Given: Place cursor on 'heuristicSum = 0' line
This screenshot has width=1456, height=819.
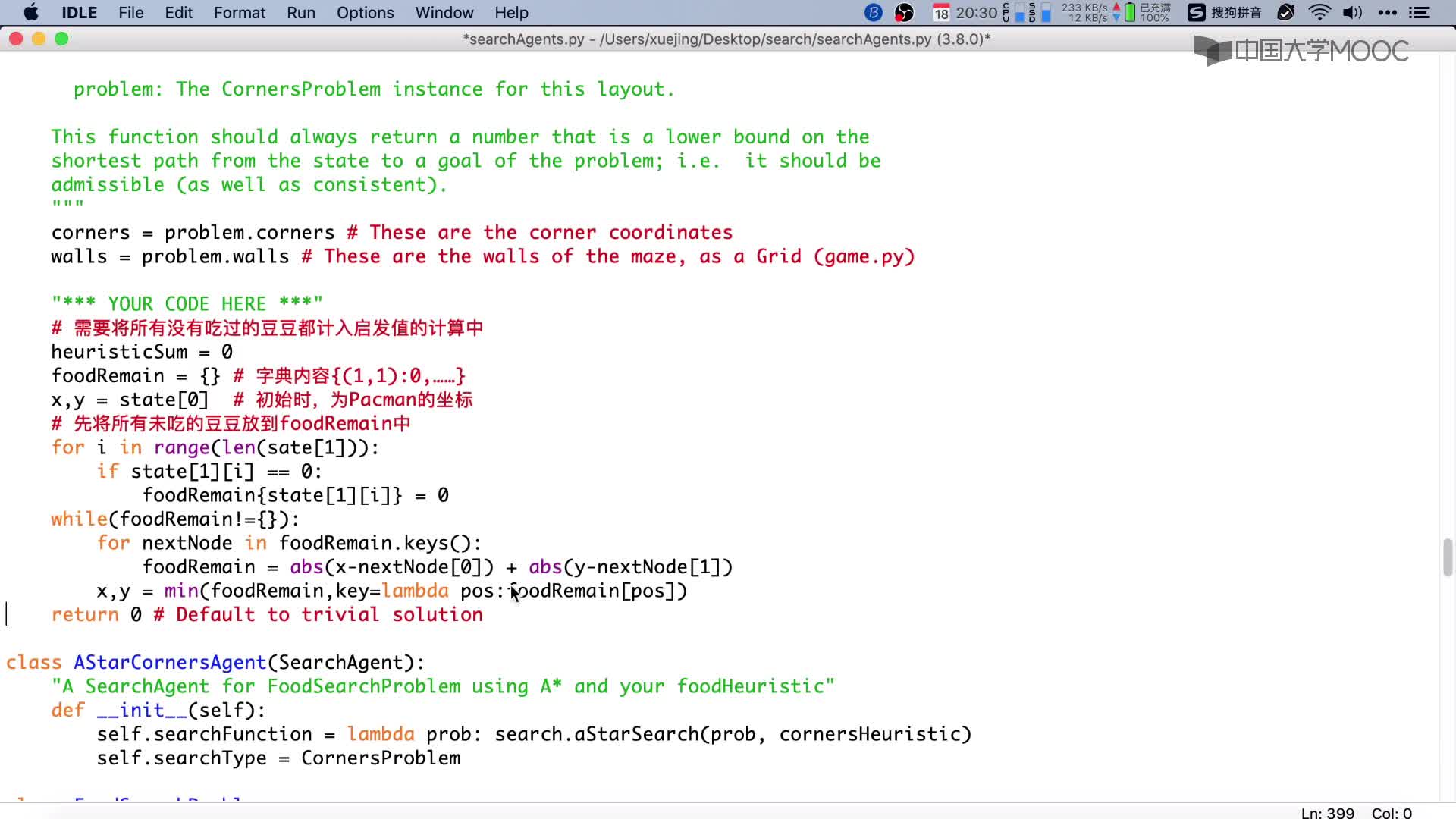Looking at the screenshot, I should pos(142,352).
